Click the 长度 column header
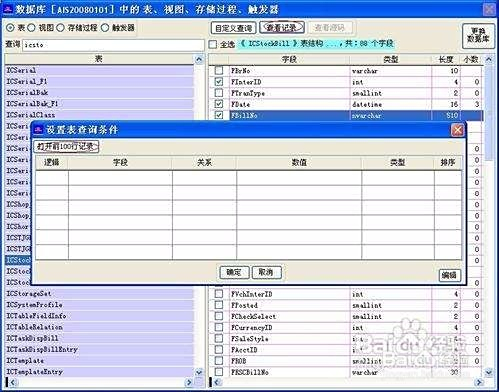This screenshot has width=499, height=392. click(x=446, y=60)
